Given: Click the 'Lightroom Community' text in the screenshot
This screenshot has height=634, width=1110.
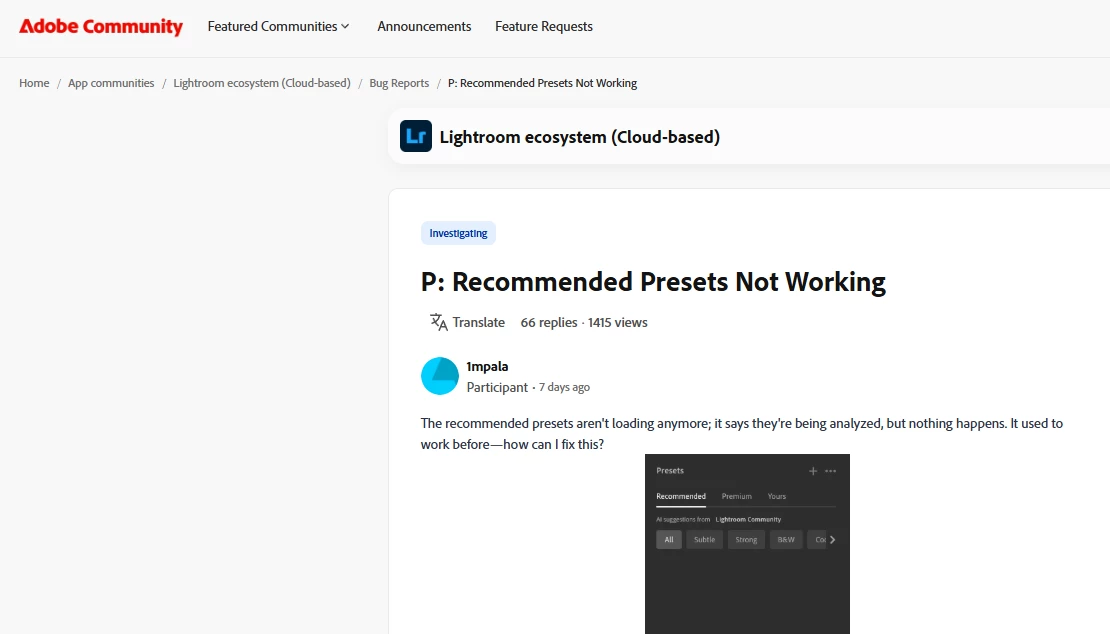Looking at the screenshot, I should pyautogui.click(x=748, y=519).
